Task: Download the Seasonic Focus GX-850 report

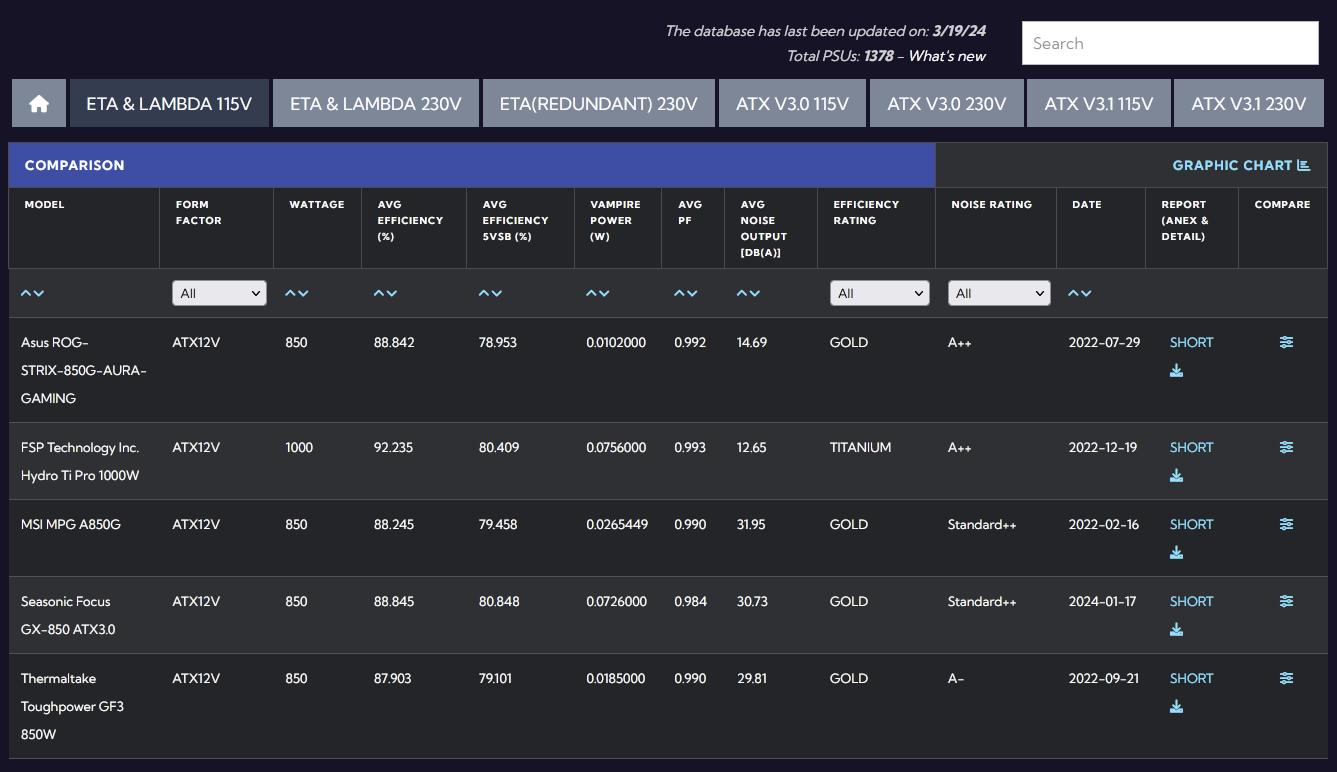Action: pos(1177,630)
